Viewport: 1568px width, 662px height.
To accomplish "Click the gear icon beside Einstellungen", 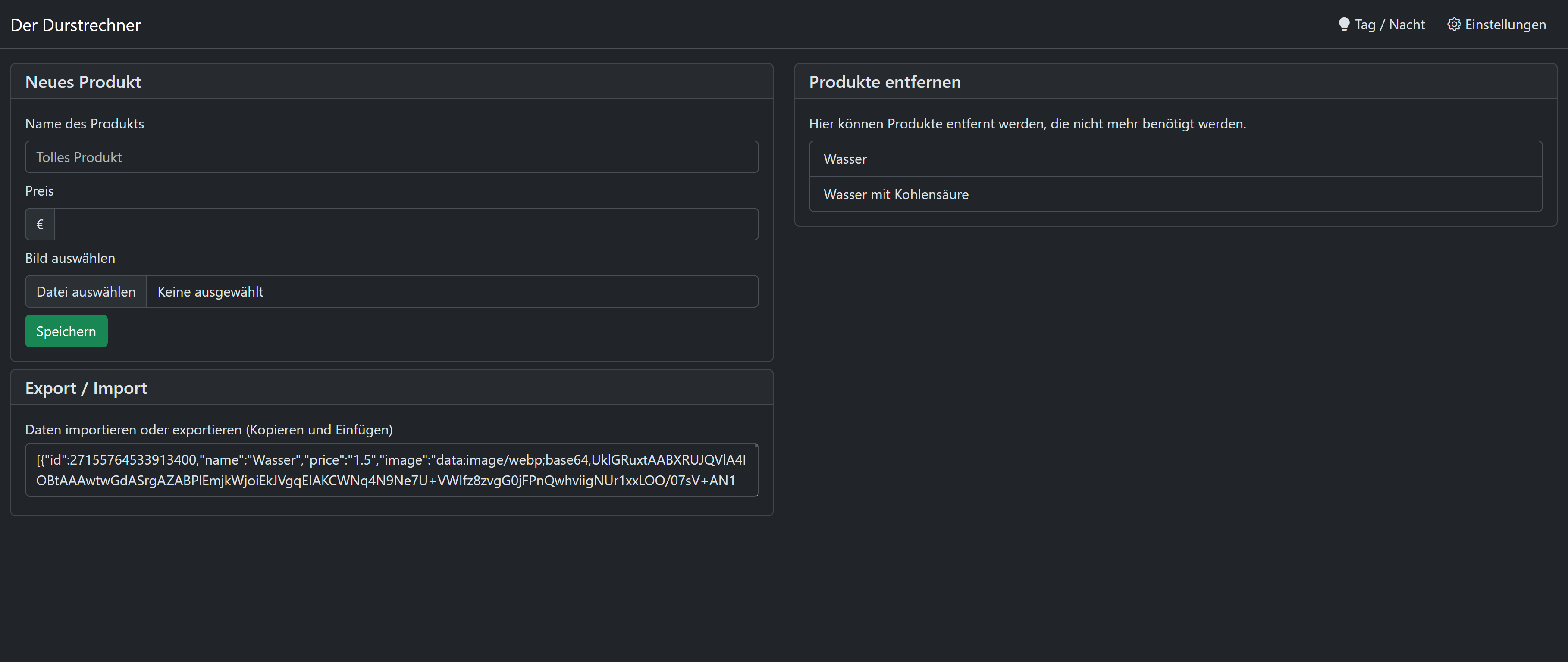I will coord(1454,24).
